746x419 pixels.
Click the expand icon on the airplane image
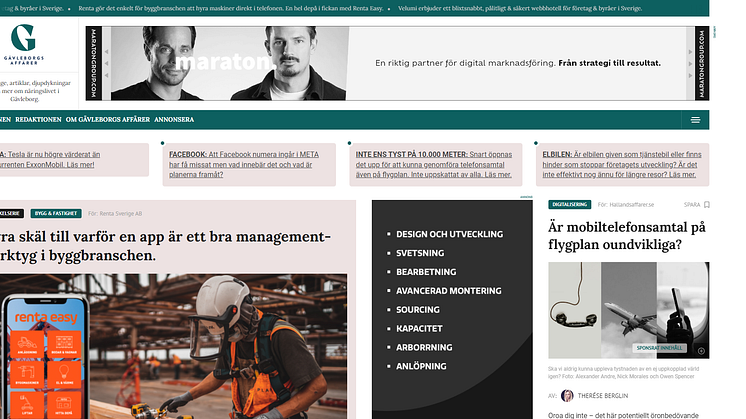[x=701, y=351]
